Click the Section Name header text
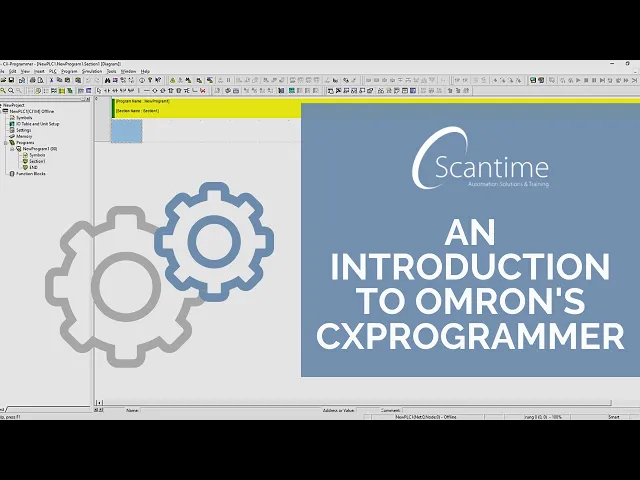Image resolution: width=640 pixels, height=480 pixels. [138, 111]
